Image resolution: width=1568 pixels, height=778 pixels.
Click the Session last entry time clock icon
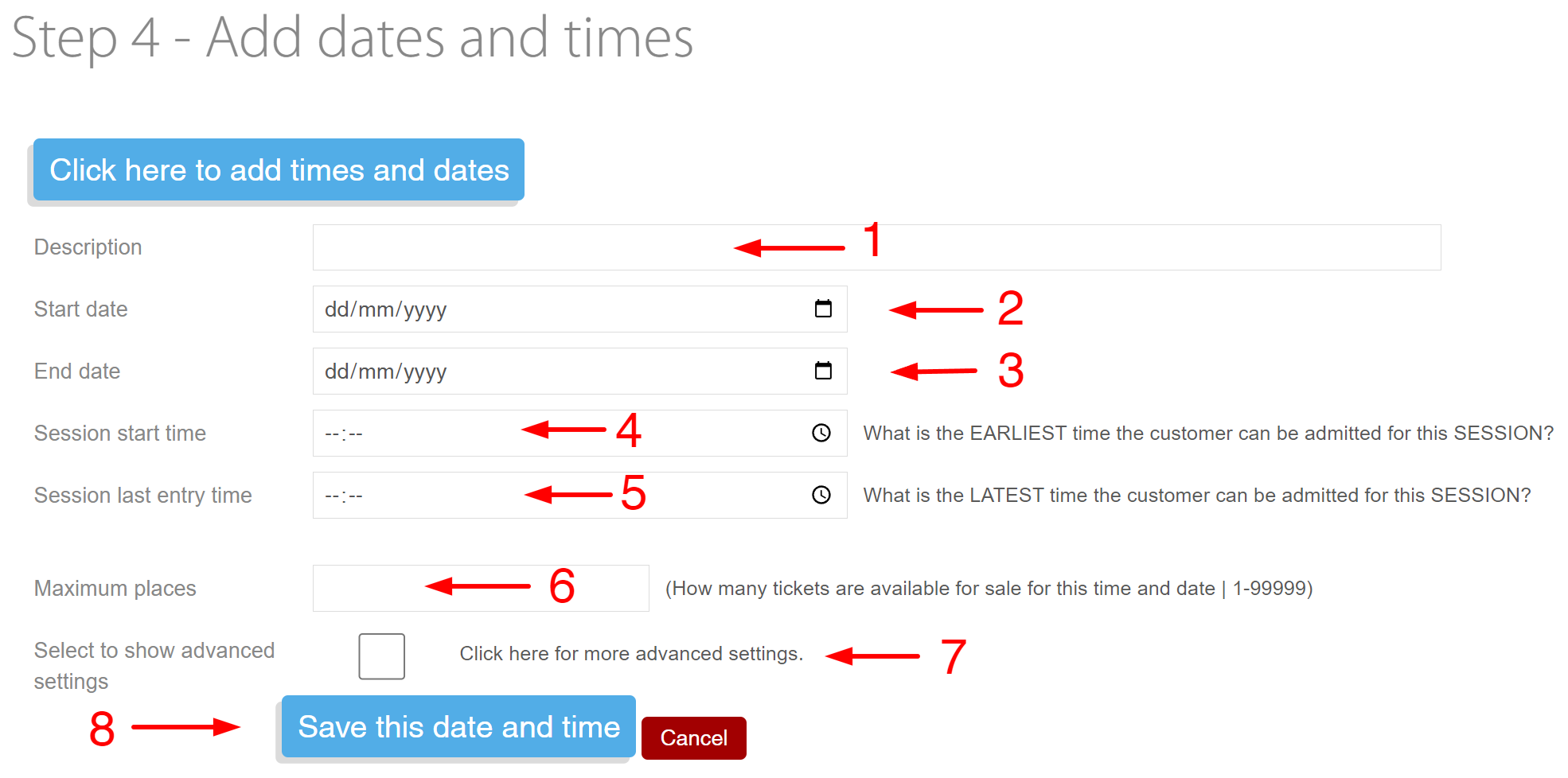pos(821,495)
